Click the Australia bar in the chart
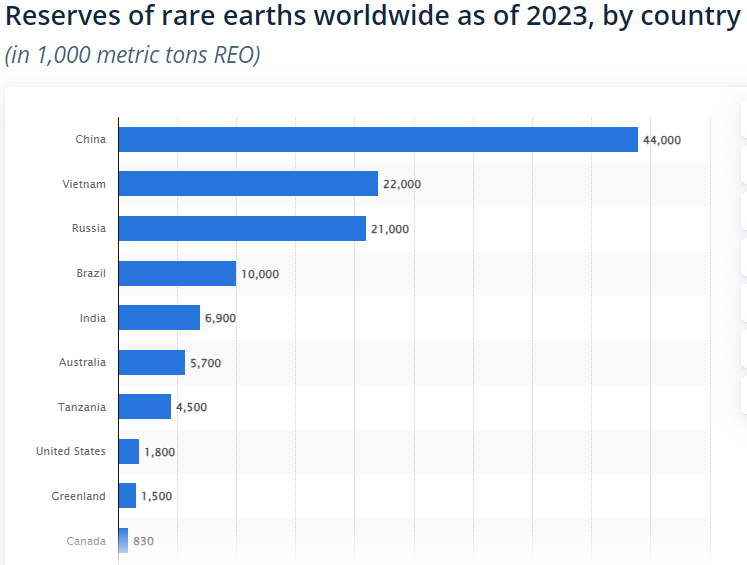This screenshot has width=747, height=565. pos(152,363)
